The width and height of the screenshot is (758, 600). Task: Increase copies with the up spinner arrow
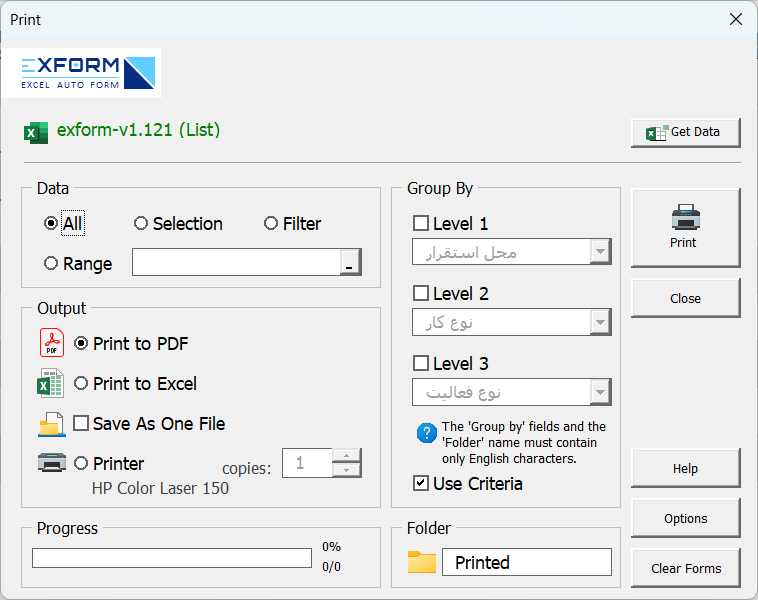(x=346, y=455)
